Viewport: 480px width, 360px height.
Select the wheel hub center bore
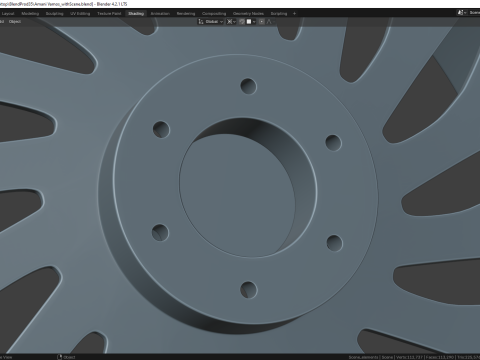(x=237, y=195)
